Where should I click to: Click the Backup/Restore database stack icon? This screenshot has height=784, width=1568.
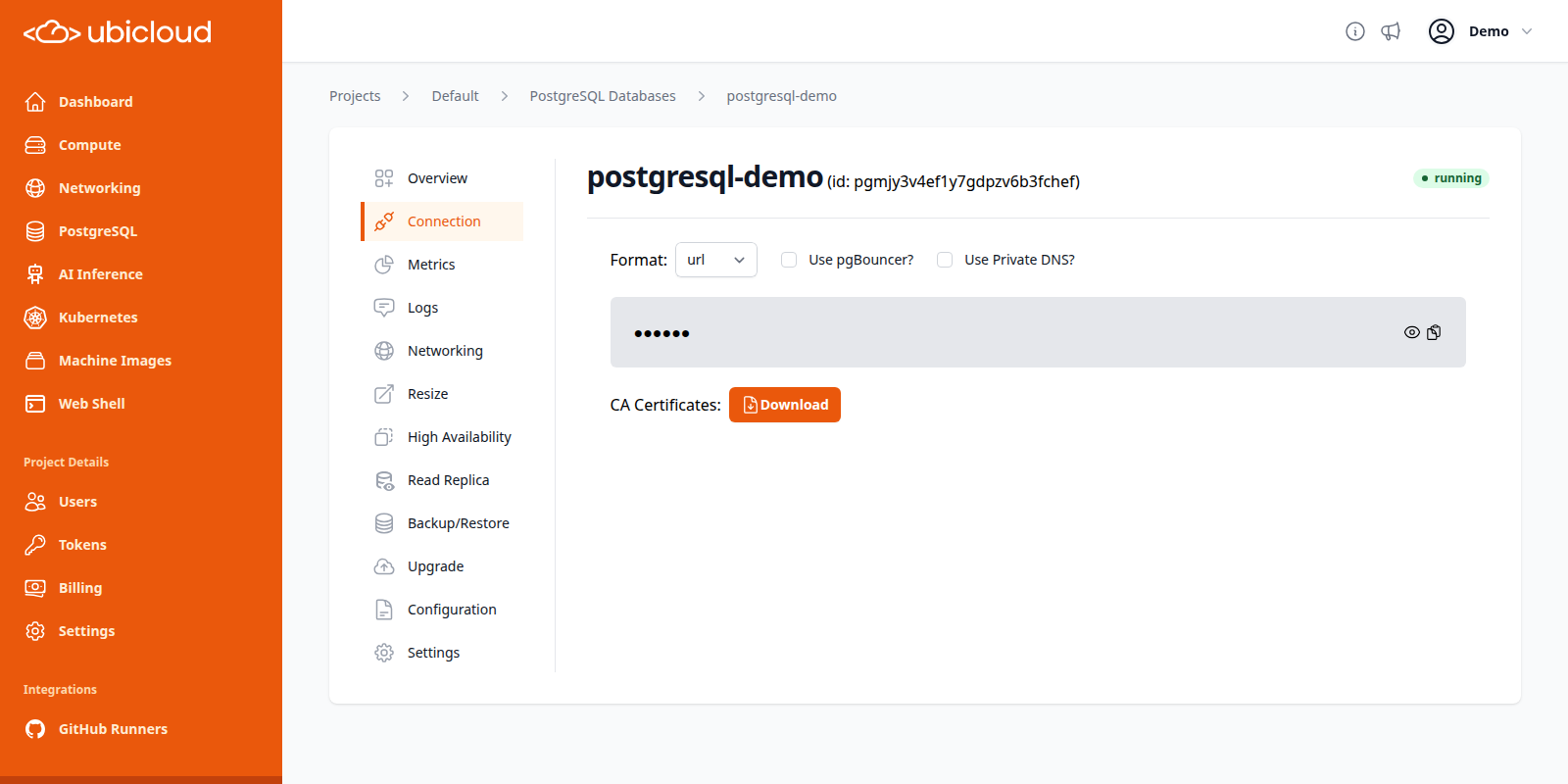click(384, 523)
